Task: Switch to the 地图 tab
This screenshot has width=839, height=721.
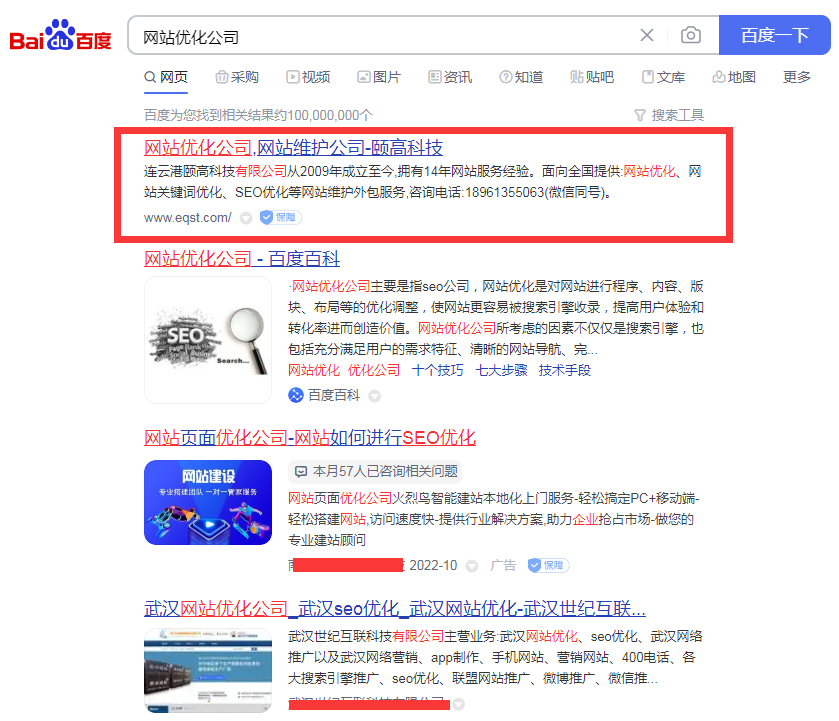Action: pos(734,78)
